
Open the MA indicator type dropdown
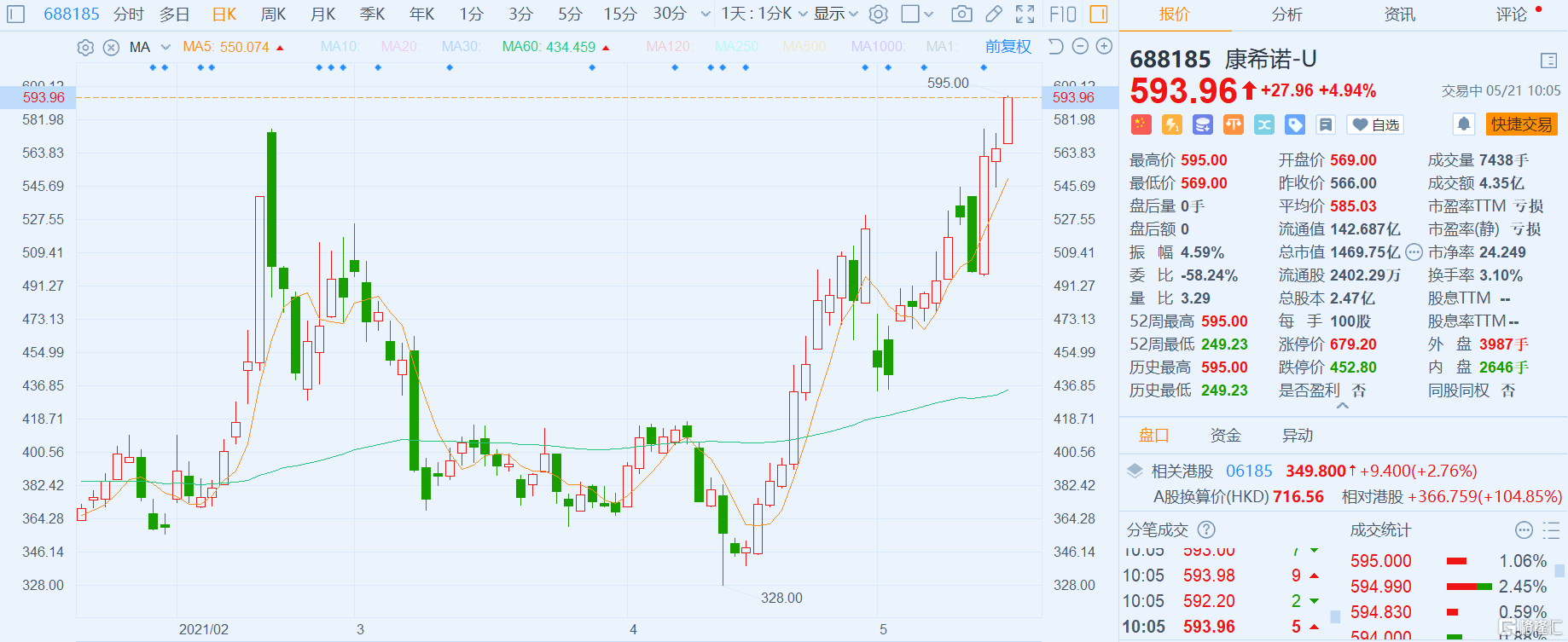[166, 48]
